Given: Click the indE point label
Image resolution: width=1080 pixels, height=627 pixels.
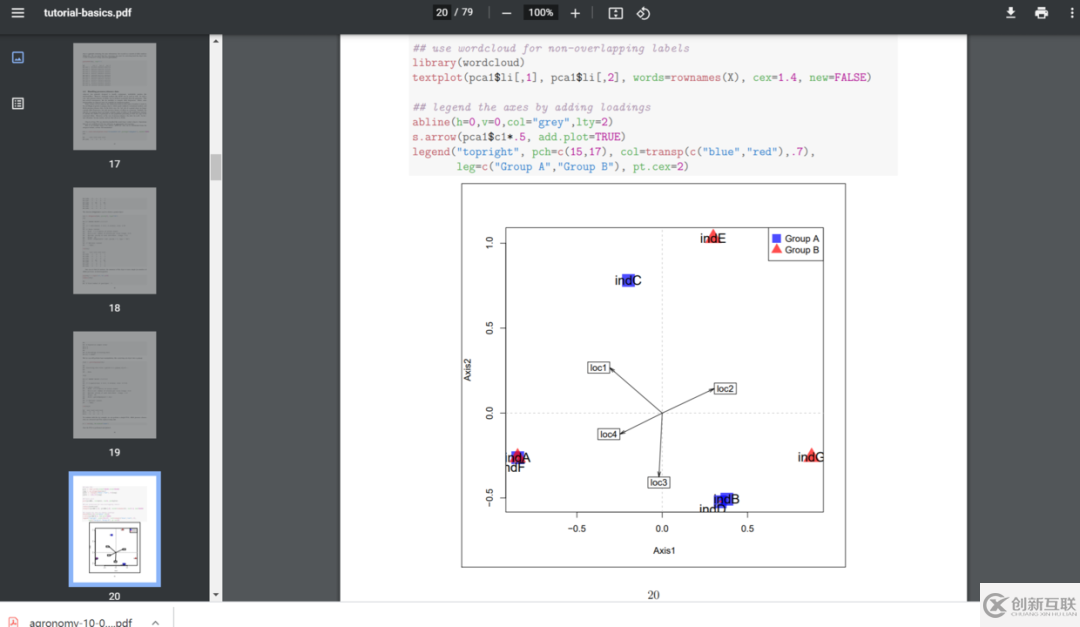Looking at the screenshot, I should (x=713, y=238).
